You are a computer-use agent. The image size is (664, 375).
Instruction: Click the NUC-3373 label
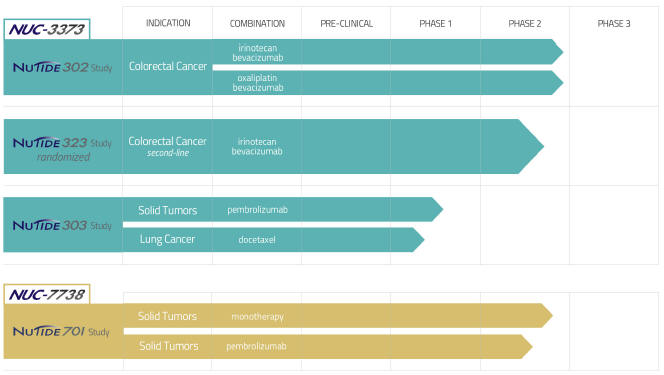tap(47, 29)
